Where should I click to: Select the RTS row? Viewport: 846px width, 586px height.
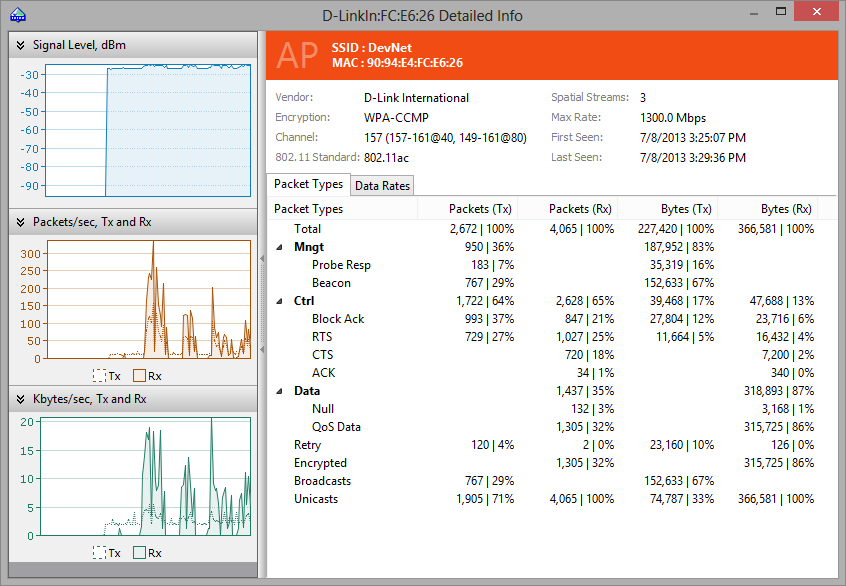click(551, 337)
